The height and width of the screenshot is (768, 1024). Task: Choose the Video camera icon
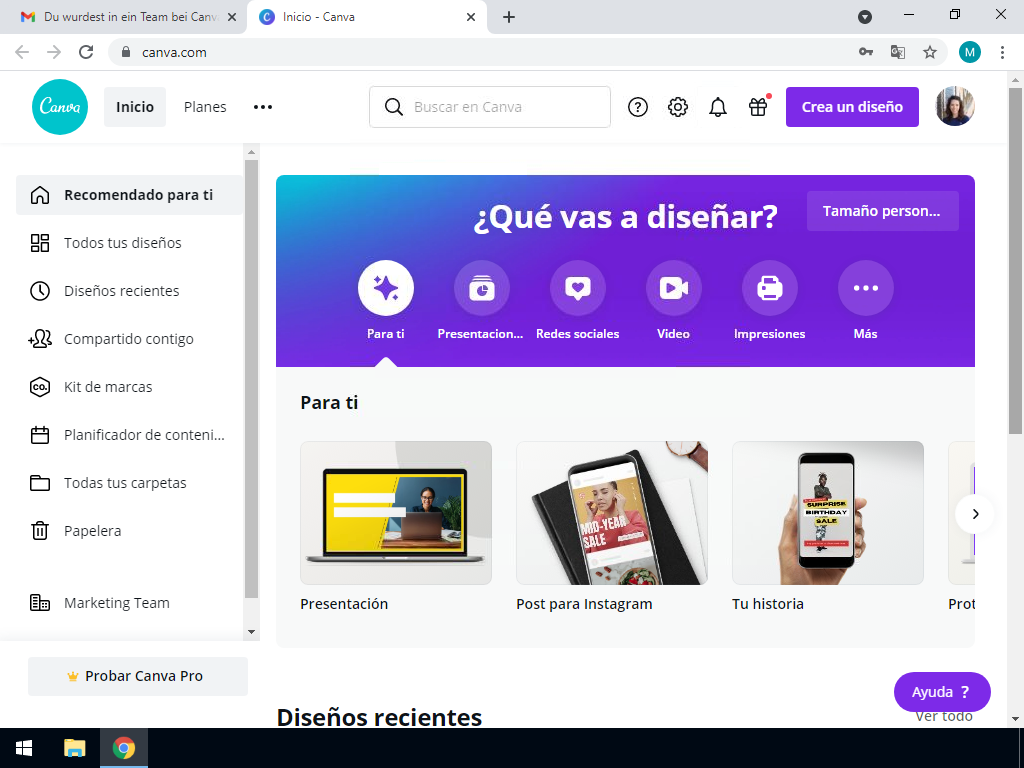pos(673,288)
